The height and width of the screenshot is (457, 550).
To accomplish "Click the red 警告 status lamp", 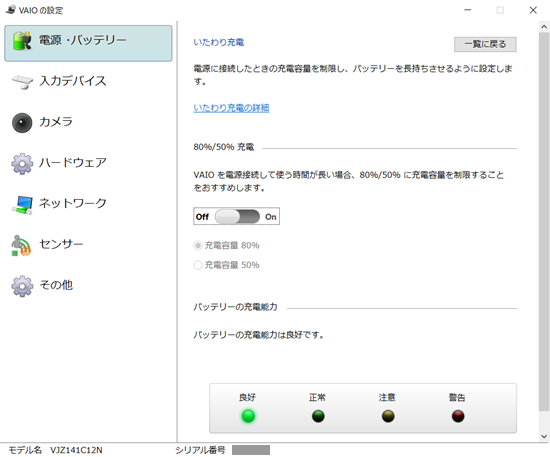I will click(458, 416).
